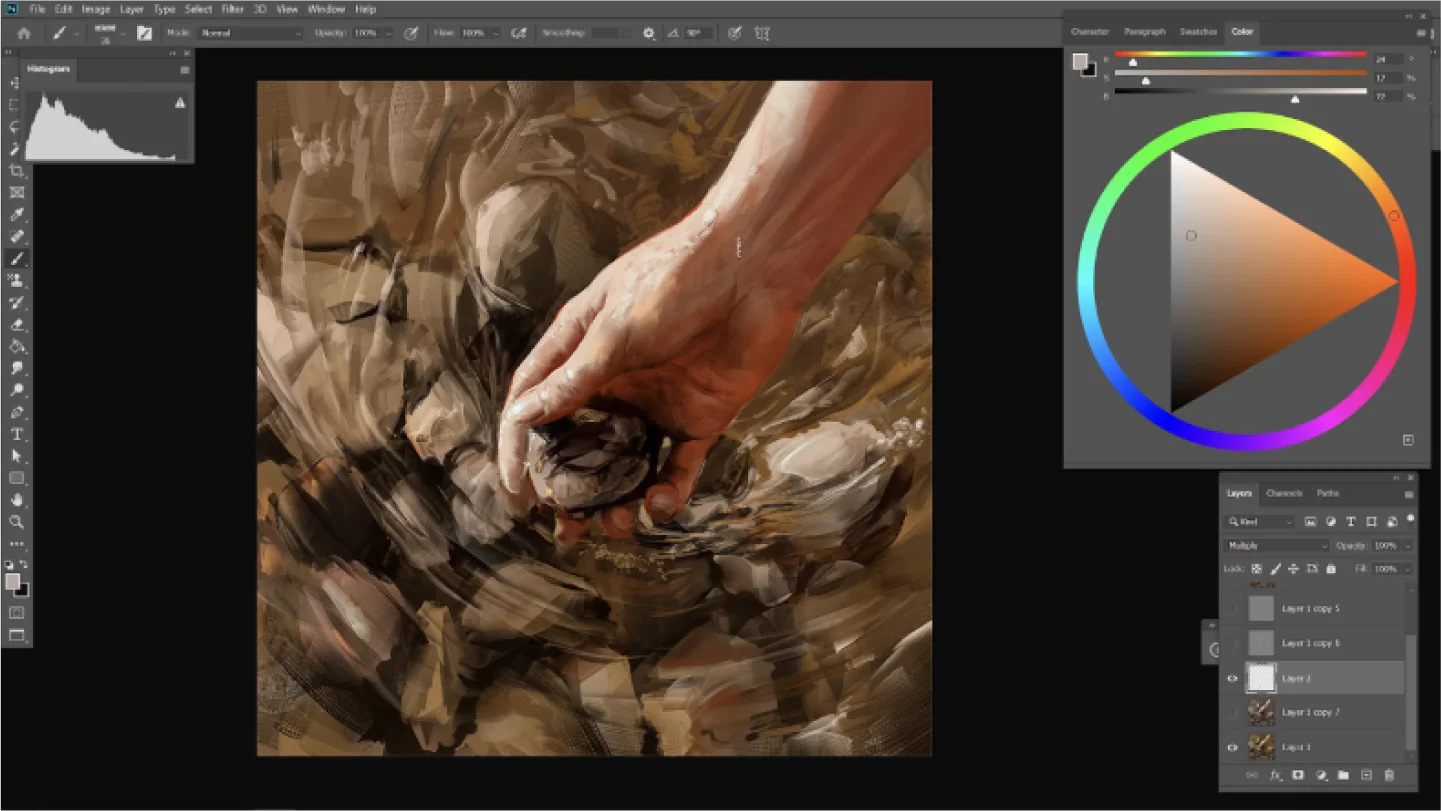Click the trash icon to delete layer
The width and height of the screenshot is (1441, 811).
1389,775
